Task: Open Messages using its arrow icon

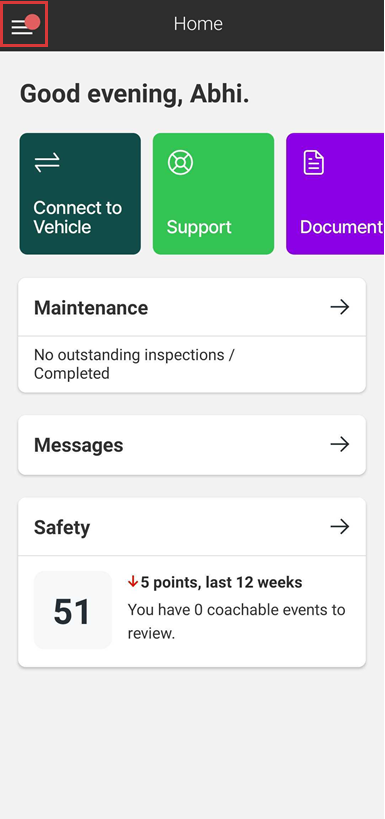Action: point(340,444)
